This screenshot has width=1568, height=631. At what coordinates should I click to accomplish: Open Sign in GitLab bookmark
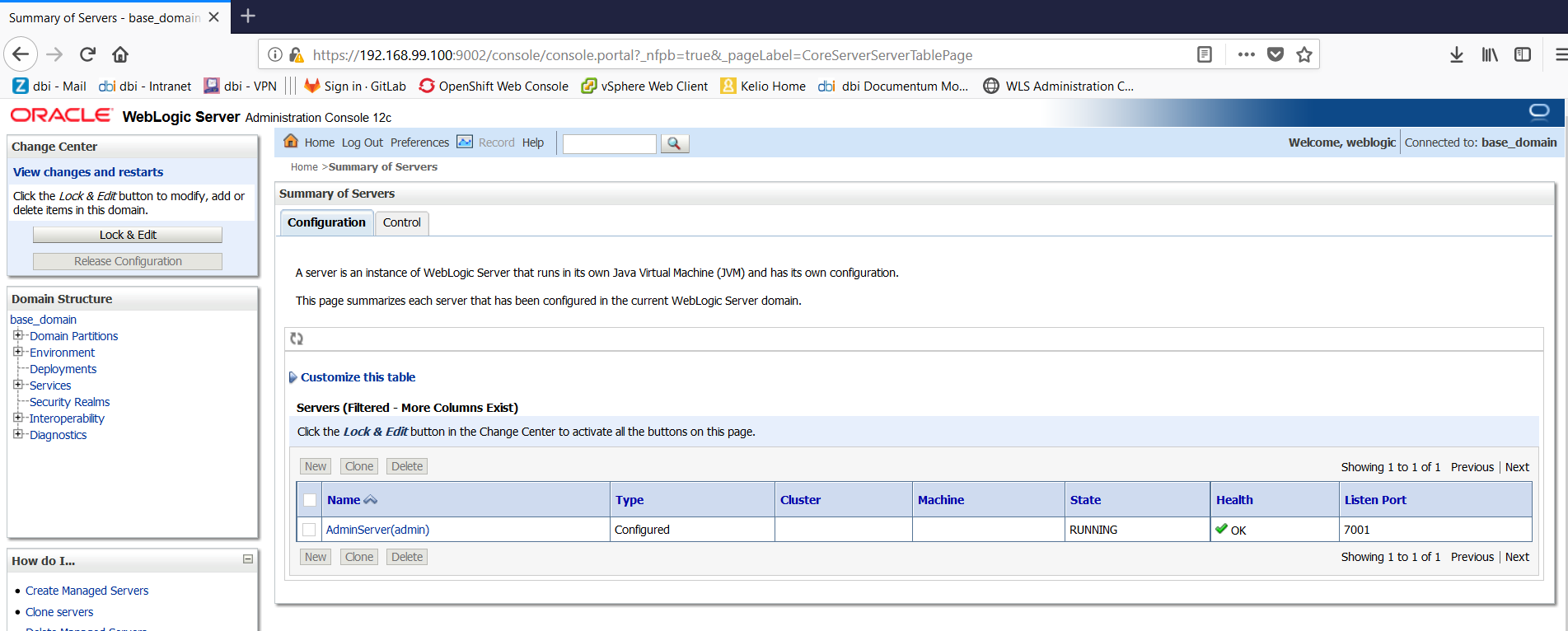pos(355,86)
